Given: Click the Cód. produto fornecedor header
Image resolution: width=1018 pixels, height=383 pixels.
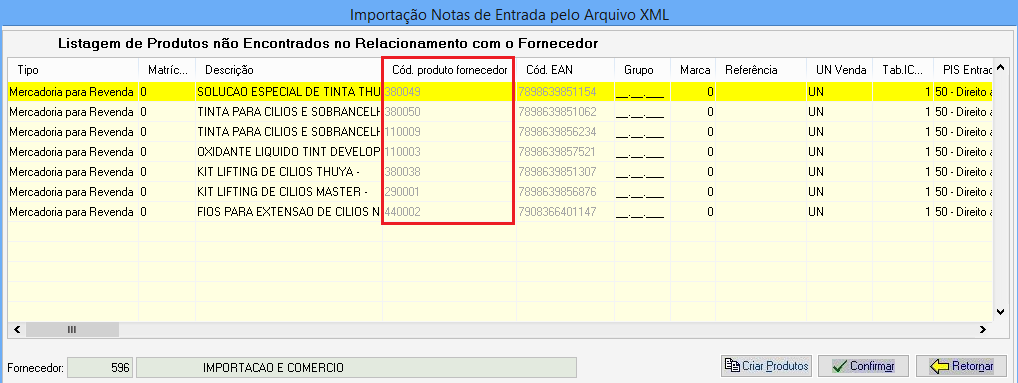Looking at the screenshot, I should click(449, 69).
